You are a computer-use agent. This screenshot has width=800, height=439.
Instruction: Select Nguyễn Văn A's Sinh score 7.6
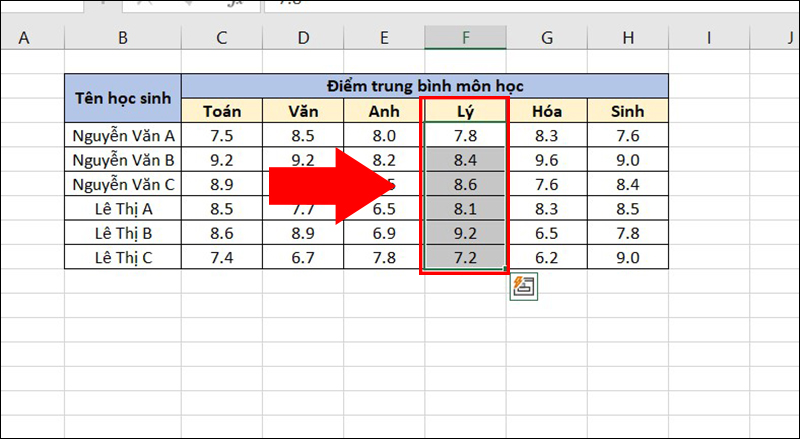pos(628,135)
